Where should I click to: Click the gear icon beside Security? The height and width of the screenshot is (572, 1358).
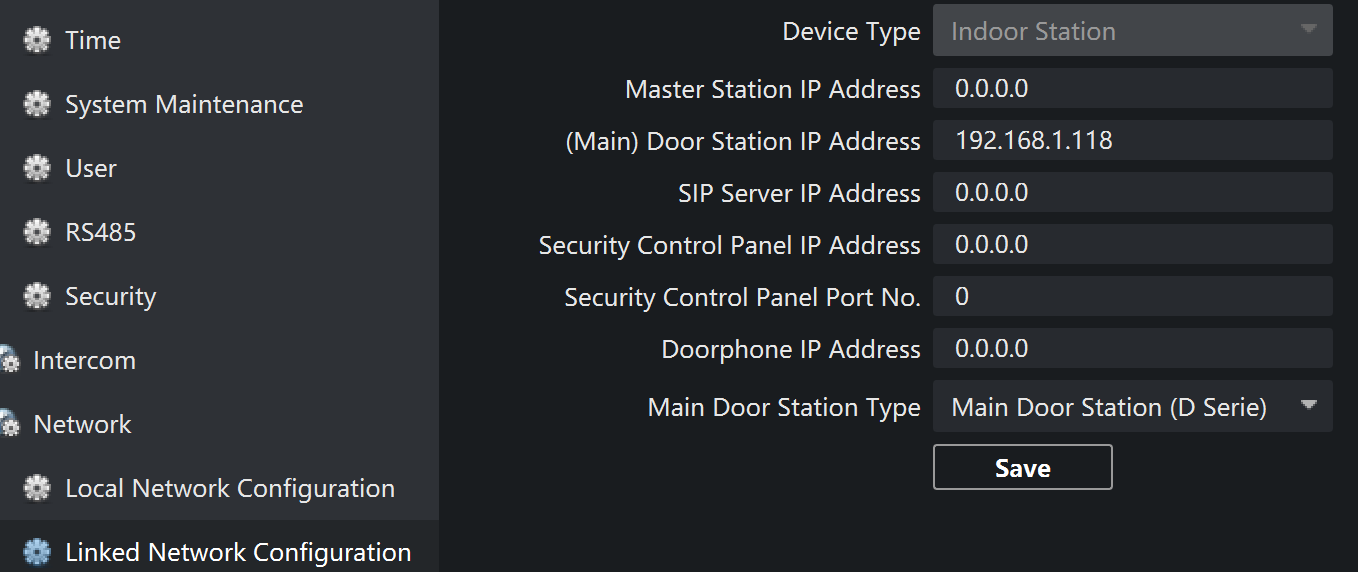click(37, 297)
